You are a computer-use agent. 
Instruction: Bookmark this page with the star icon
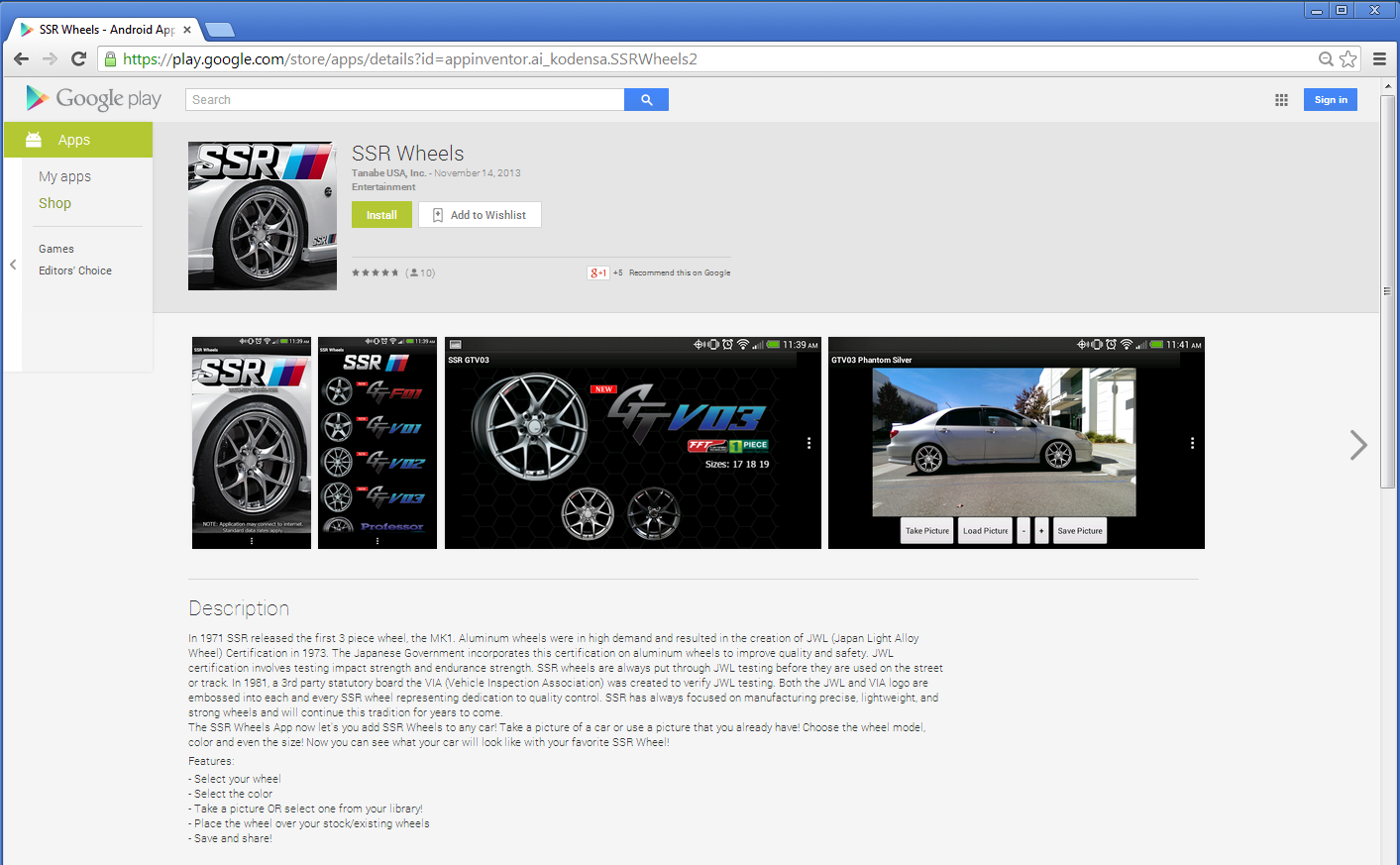(1347, 59)
